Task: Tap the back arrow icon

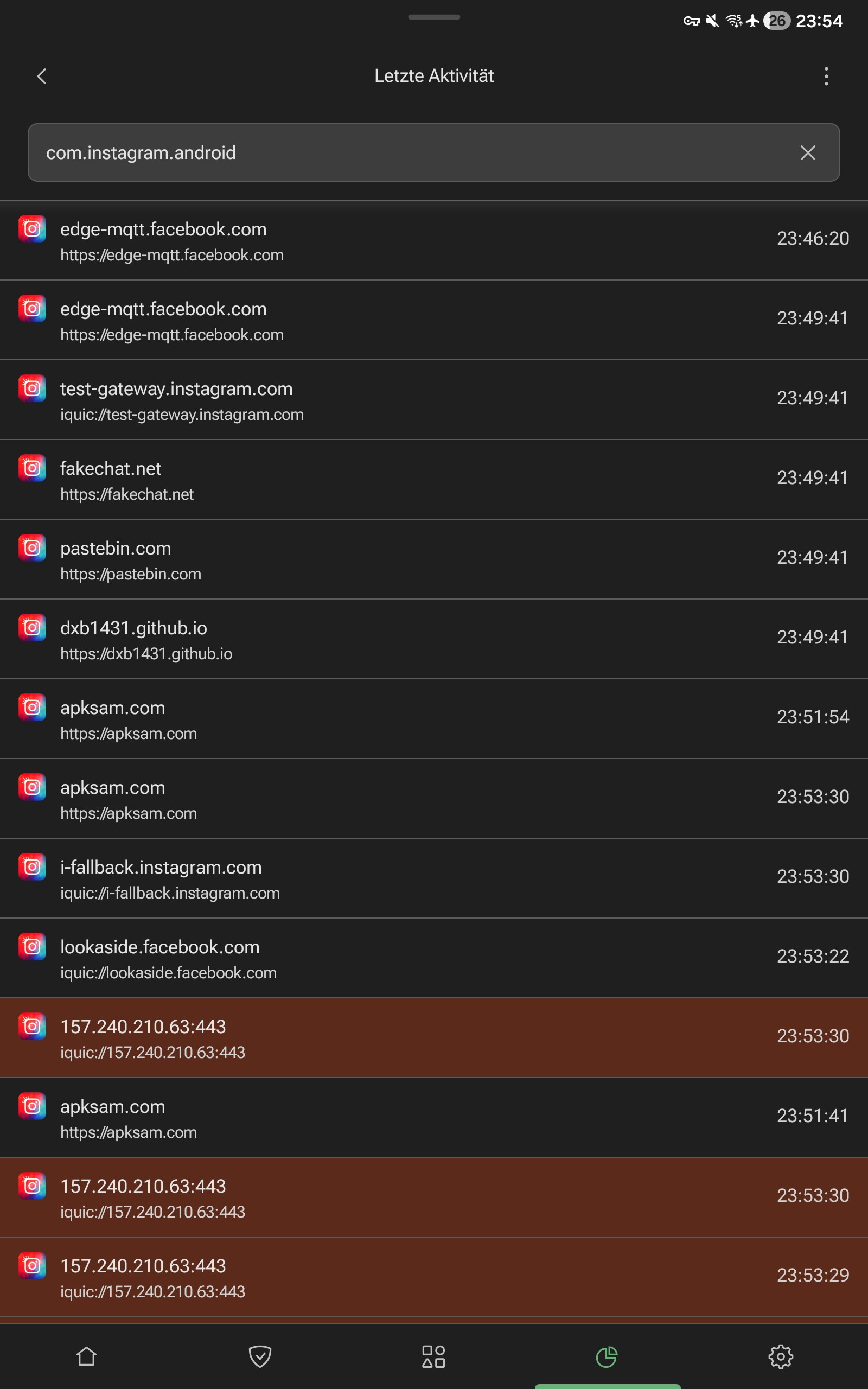Action: click(x=42, y=77)
